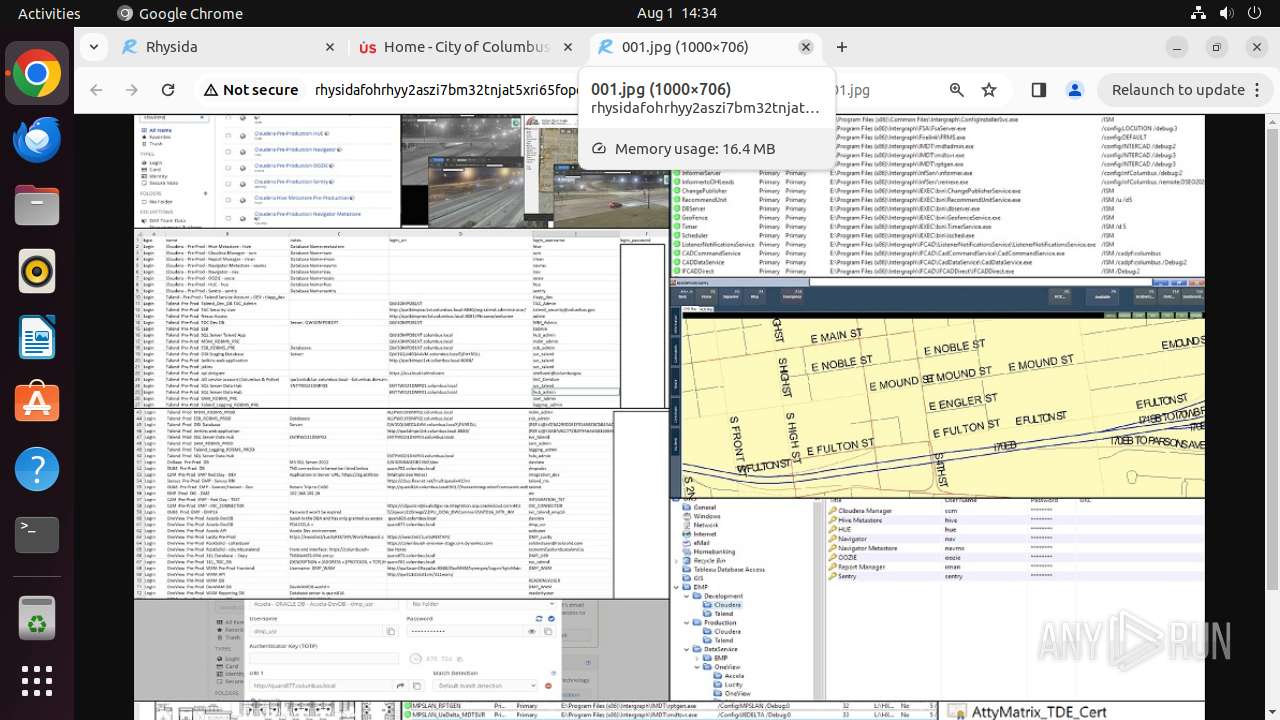1280x720 pixels.
Task: Click the volume icon in system tray
Action: (1225, 13)
